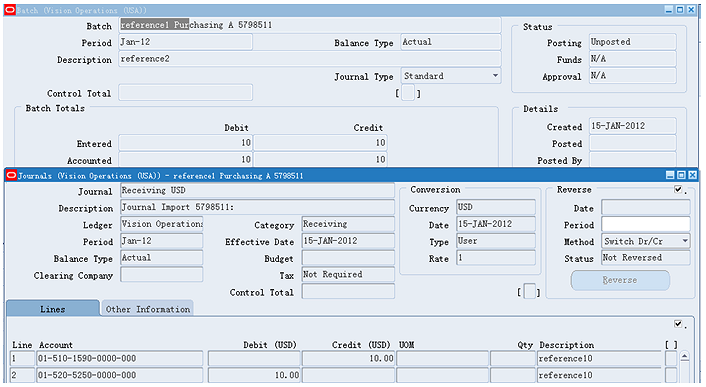Click the Accounted Credit total field

pos(320,160)
